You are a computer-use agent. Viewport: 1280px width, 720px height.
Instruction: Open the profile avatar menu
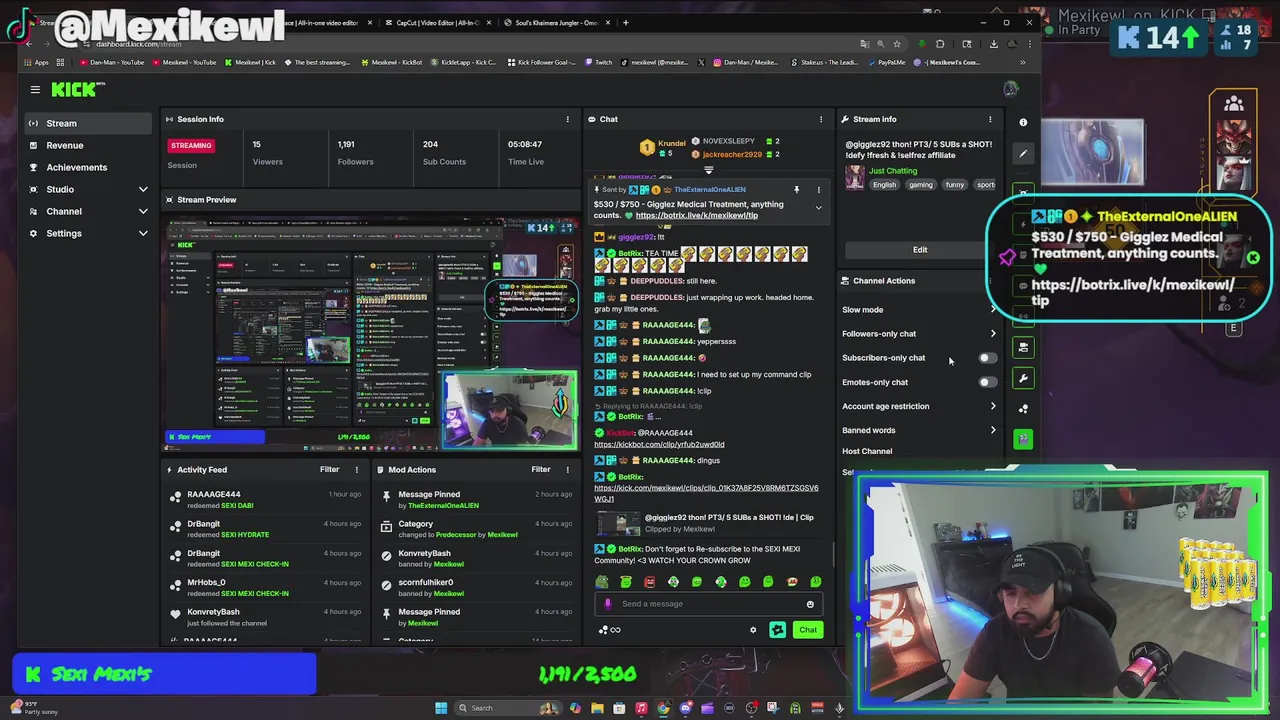[x=1011, y=89]
